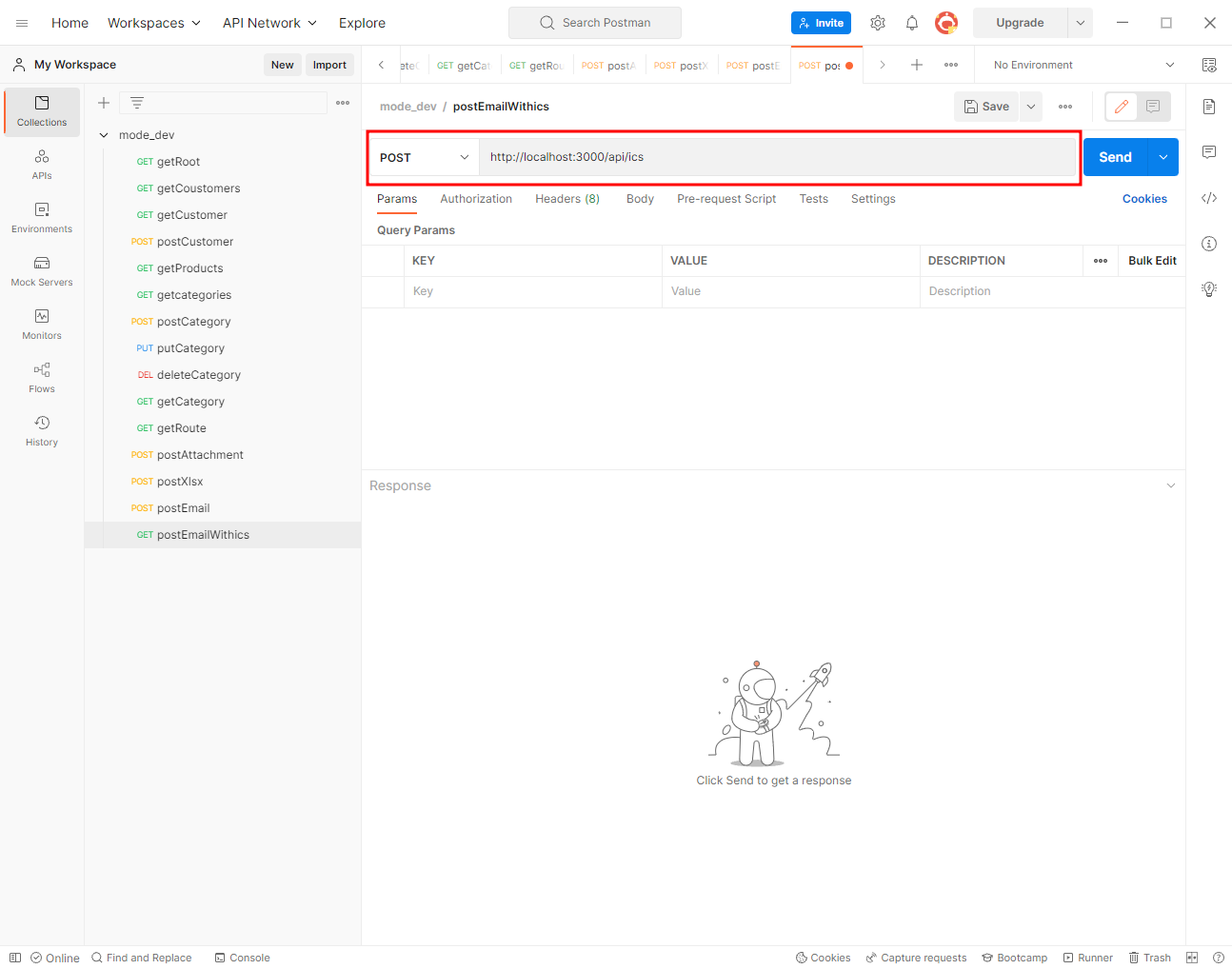Click the New button
The width and height of the screenshot is (1232, 969).
(x=283, y=65)
